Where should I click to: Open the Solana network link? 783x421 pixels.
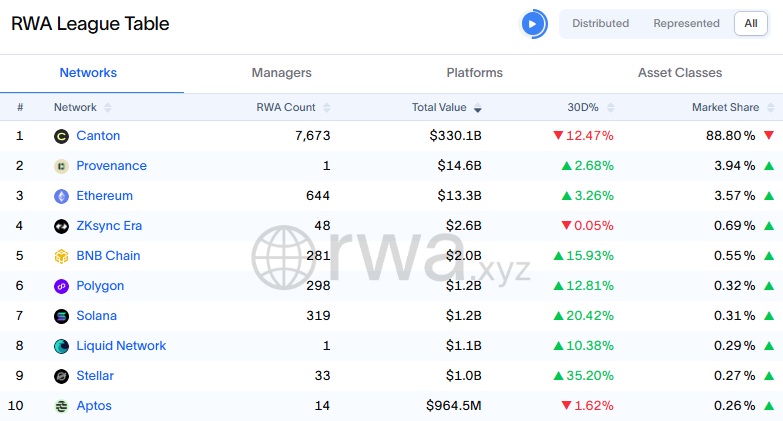click(96, 316)
